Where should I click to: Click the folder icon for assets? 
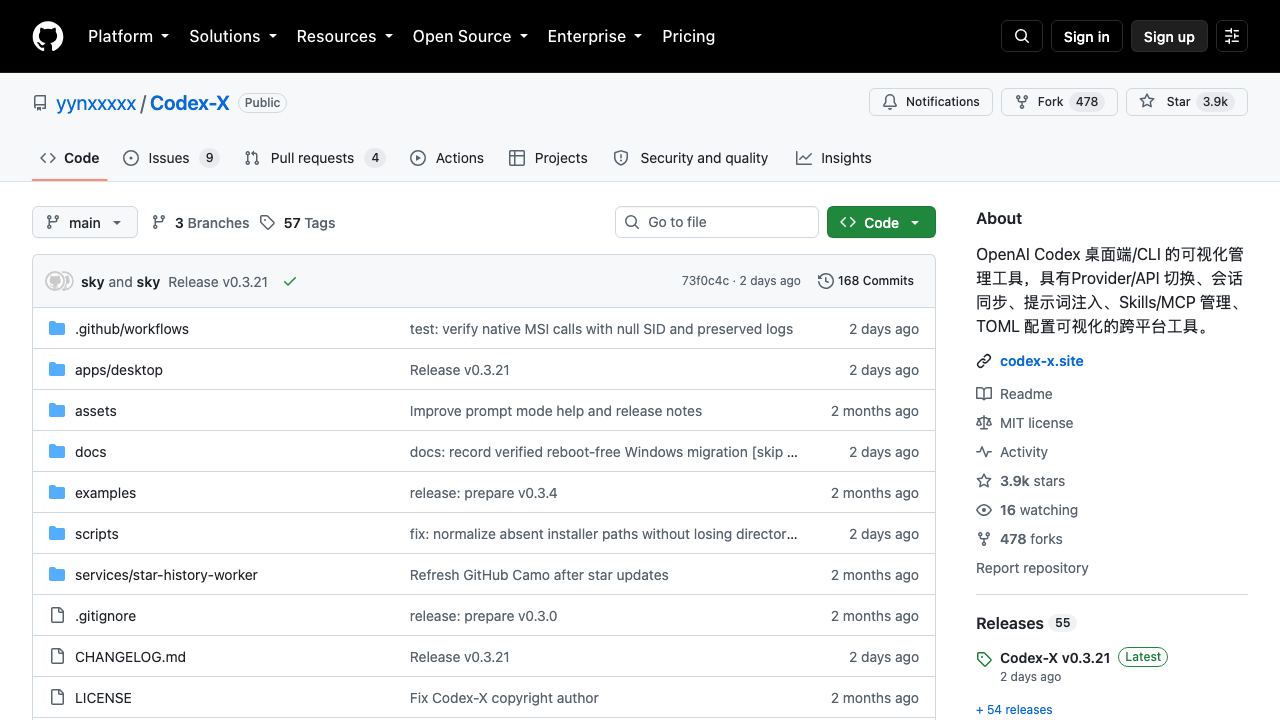pyautogui.click(x=57, y=410)
